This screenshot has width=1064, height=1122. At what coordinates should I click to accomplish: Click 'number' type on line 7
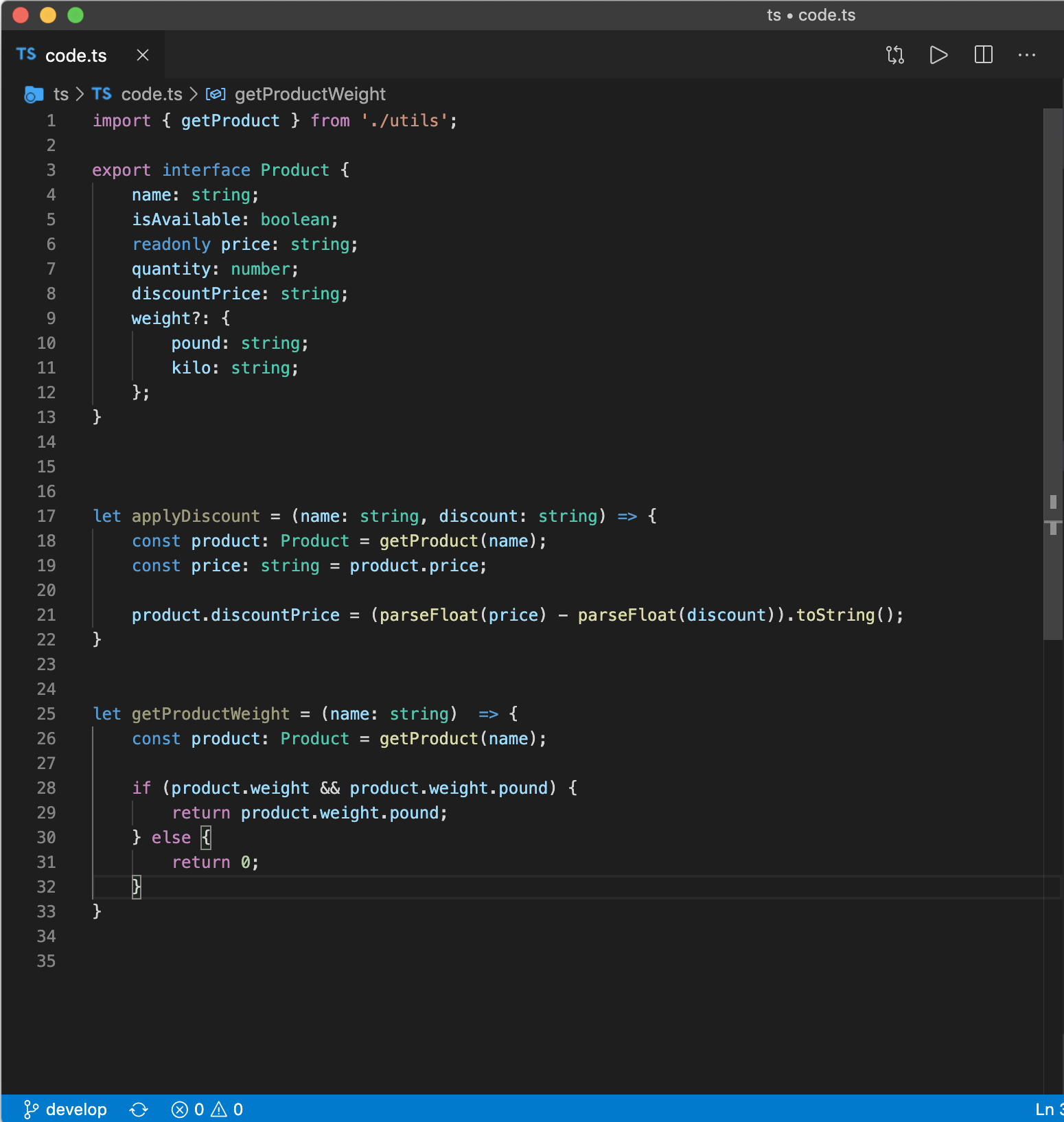(261, 269)
